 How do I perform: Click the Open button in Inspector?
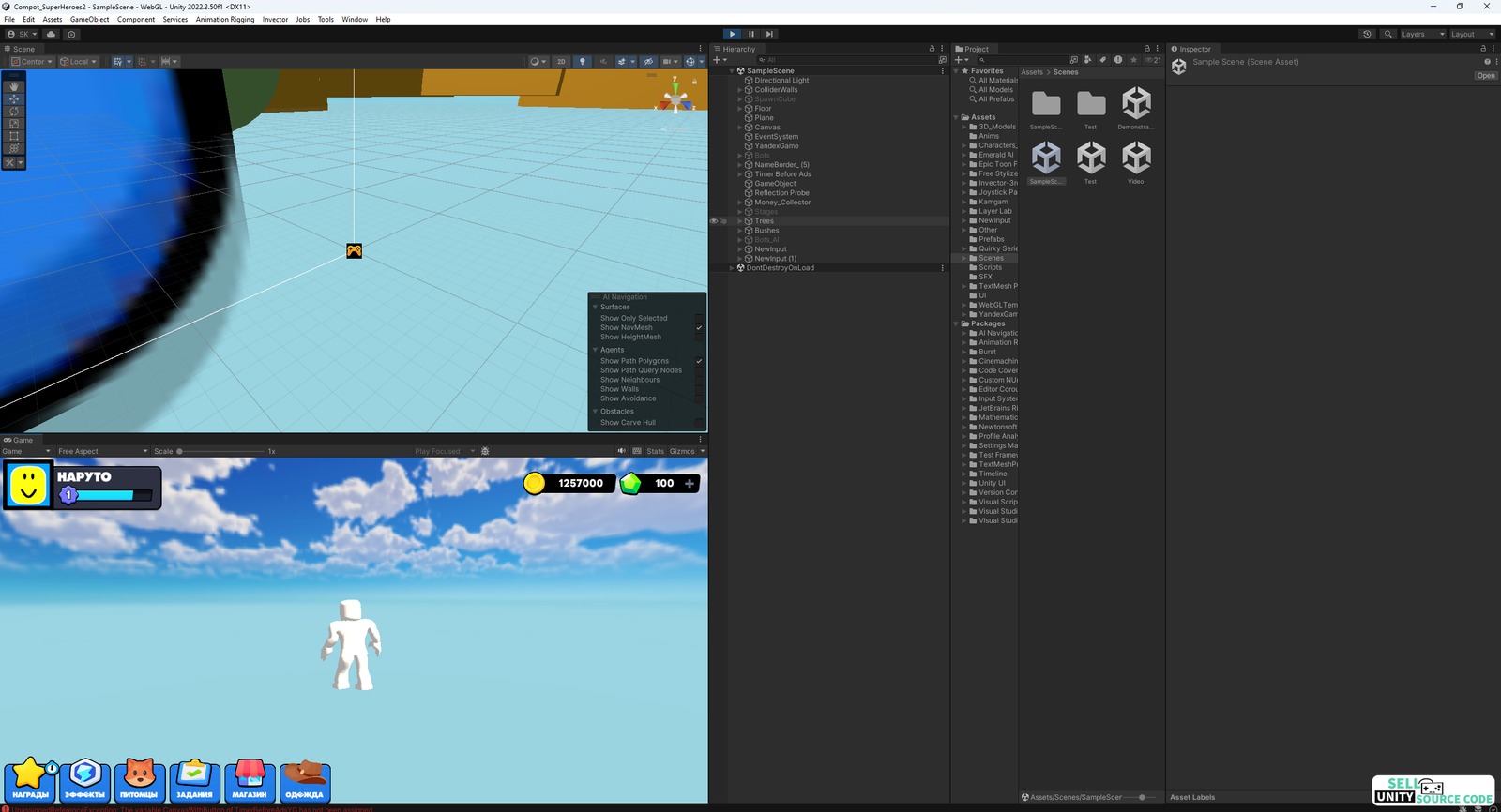[x=1485, y=76]
